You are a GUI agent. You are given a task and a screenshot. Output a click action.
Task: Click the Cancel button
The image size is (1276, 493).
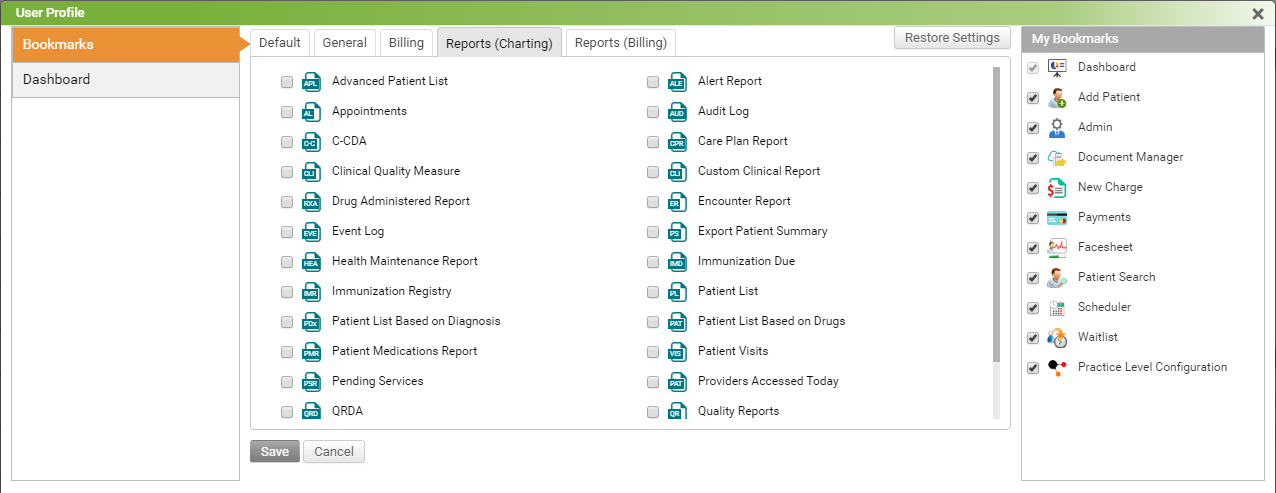tap(334, 452)
